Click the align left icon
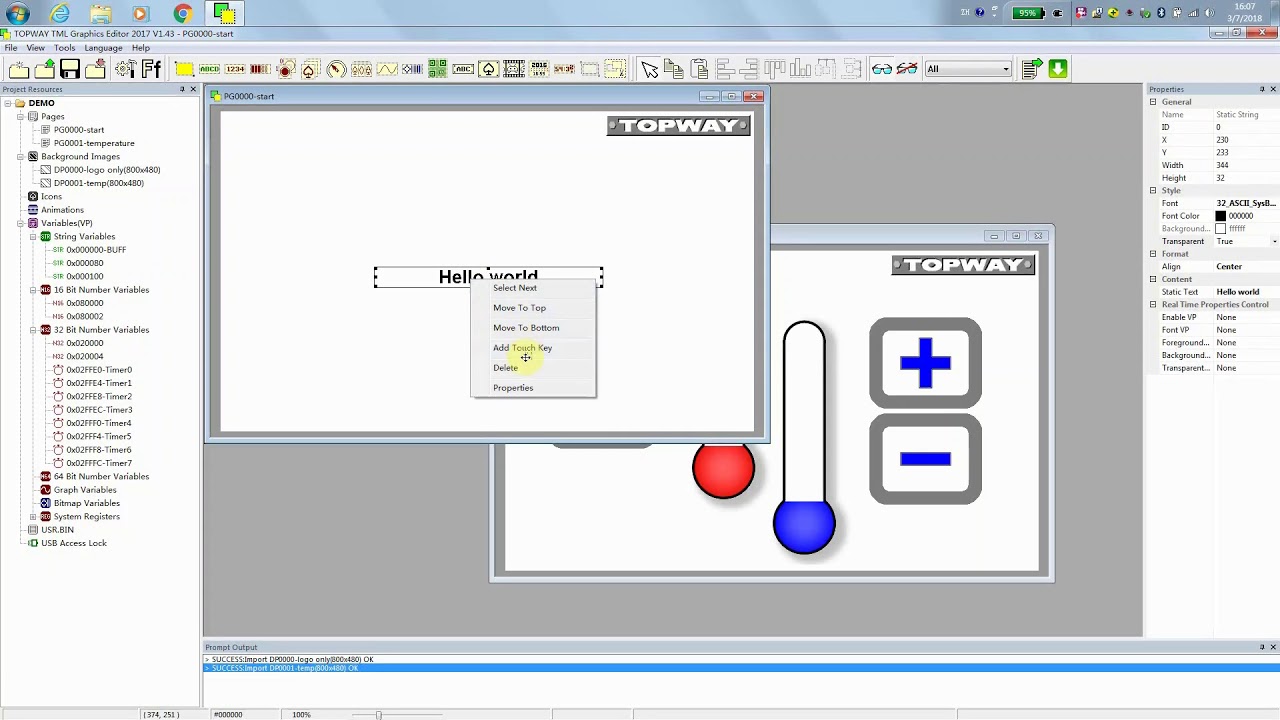This screenshot has width=1280, height=720. coord(725,69)
